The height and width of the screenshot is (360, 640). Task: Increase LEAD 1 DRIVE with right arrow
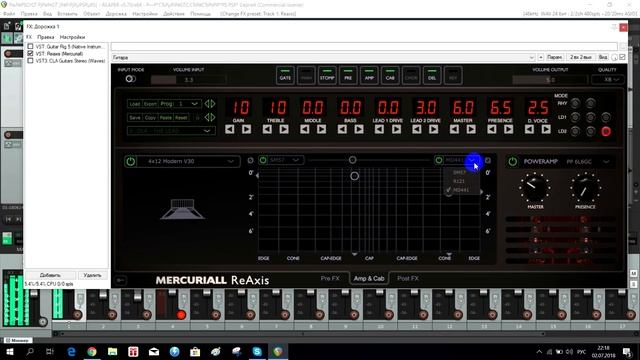pyautogui.click(x=396, y=129)
